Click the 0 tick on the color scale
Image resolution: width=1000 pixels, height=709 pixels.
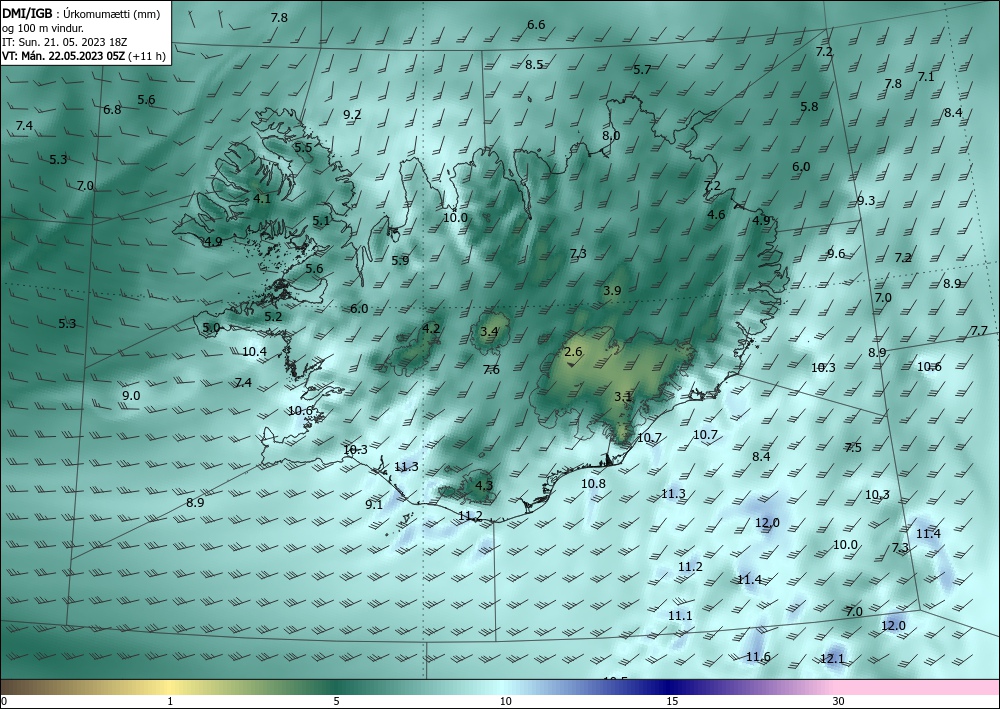[x=4, y=701]
